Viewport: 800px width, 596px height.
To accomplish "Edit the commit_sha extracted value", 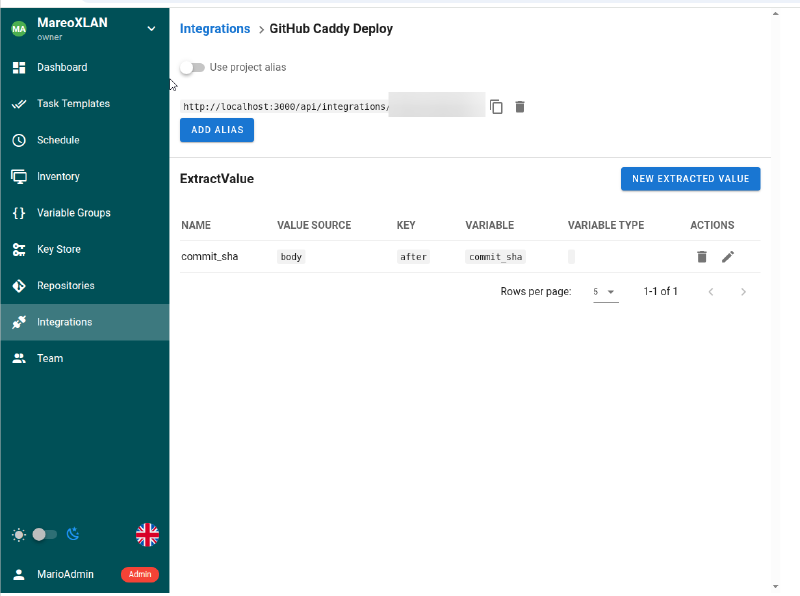I will tap(728, 257).
